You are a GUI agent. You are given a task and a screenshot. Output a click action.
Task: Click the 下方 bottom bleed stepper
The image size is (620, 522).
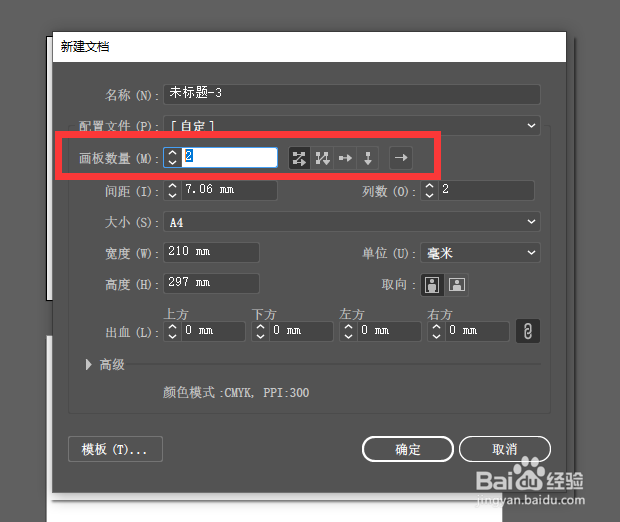260,331
